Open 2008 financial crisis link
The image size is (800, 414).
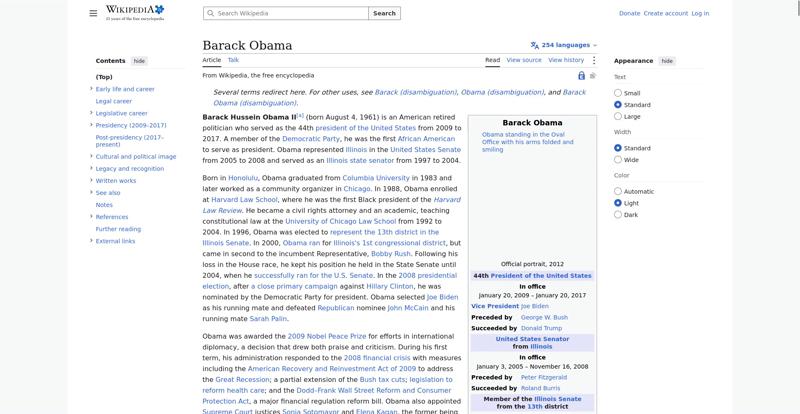(x=377, y=358)
